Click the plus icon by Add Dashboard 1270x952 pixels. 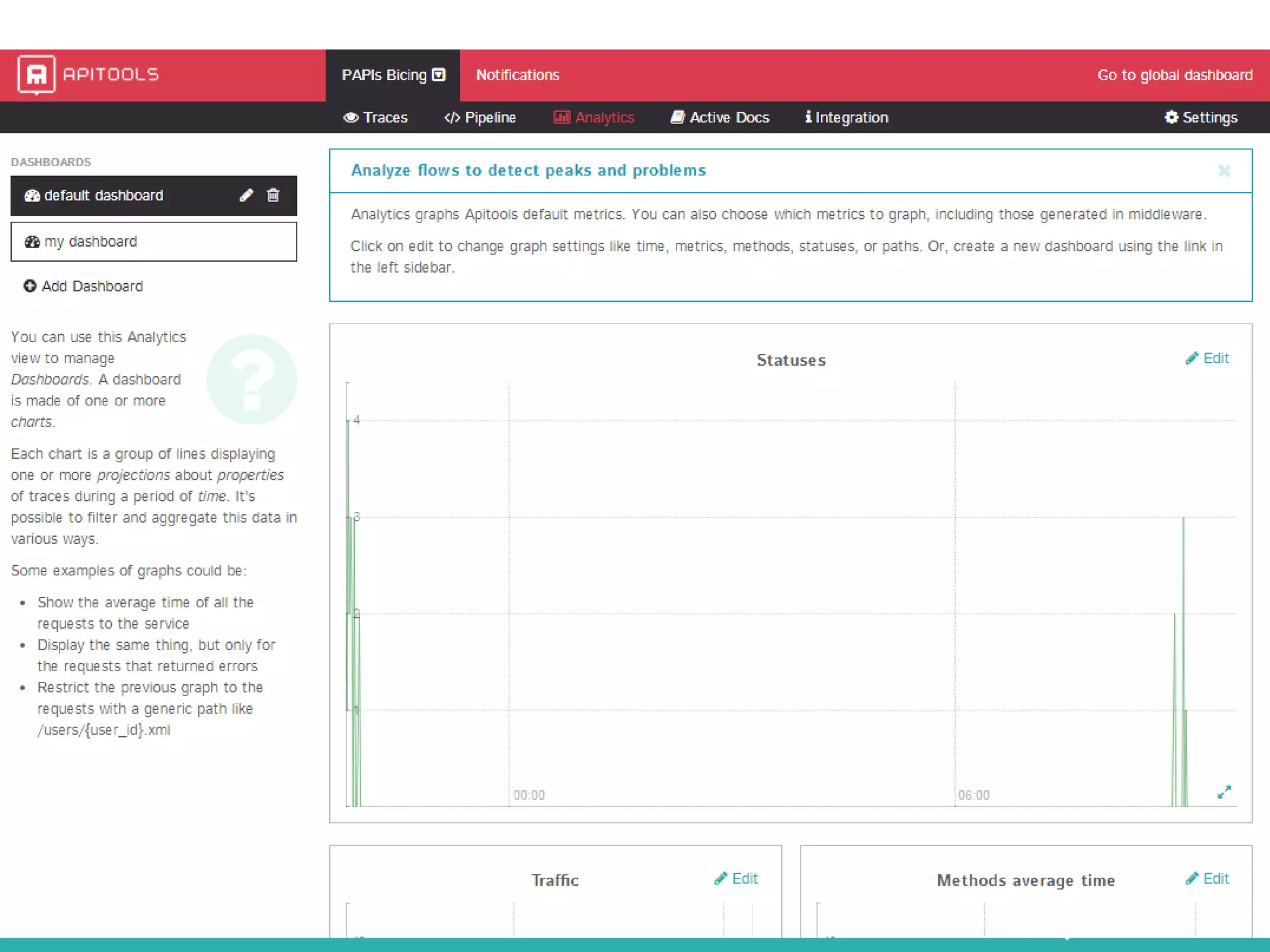pos(29,286)
